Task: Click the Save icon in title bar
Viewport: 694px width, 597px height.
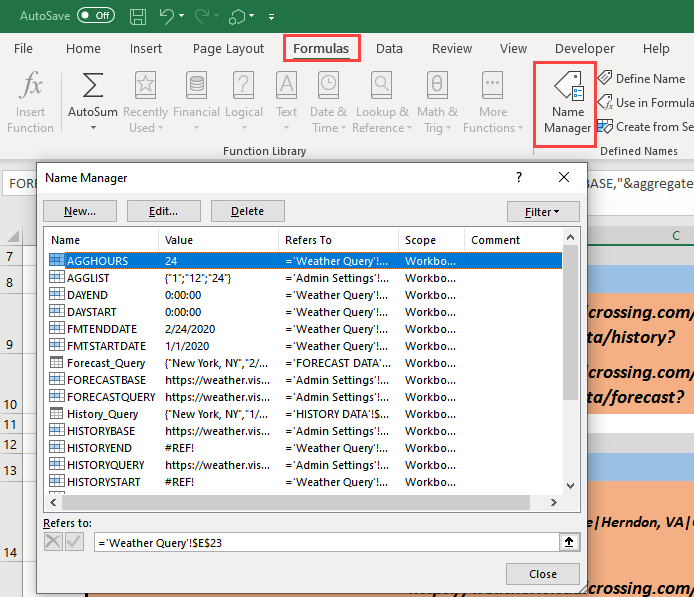Action: click(138, 17)
